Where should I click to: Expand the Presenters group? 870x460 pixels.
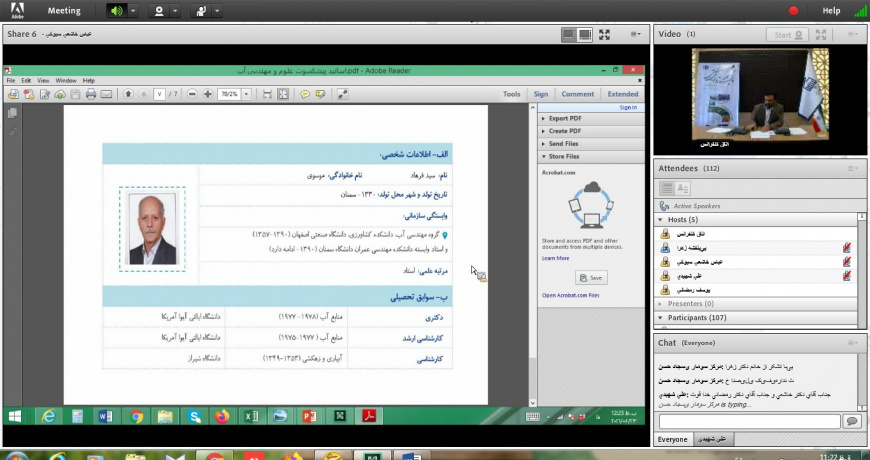[x=660, y=304]
